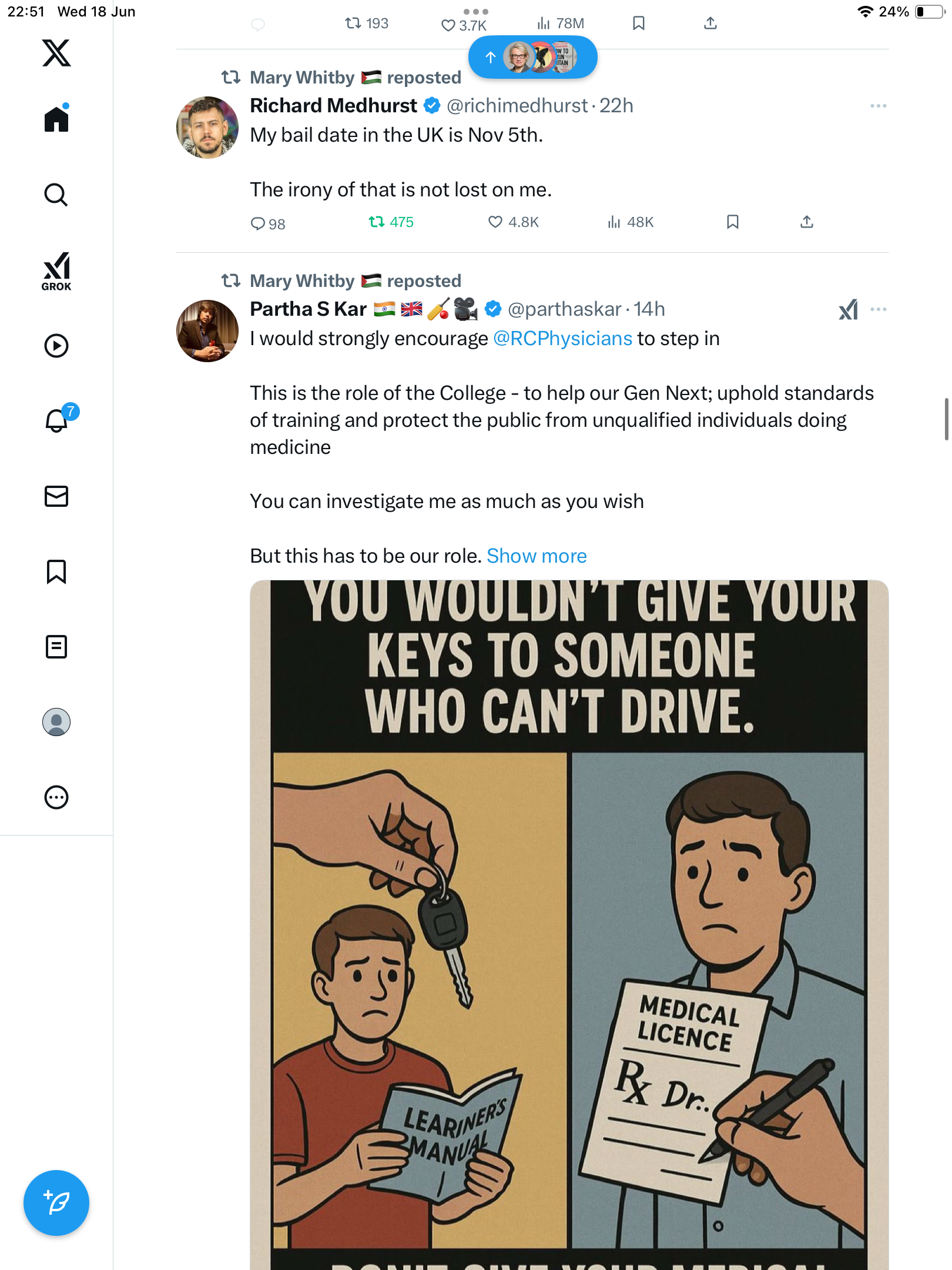Click the timeline scrollbar handle
The width and height of the screenshot is (952, 1270).
[946, 419]
